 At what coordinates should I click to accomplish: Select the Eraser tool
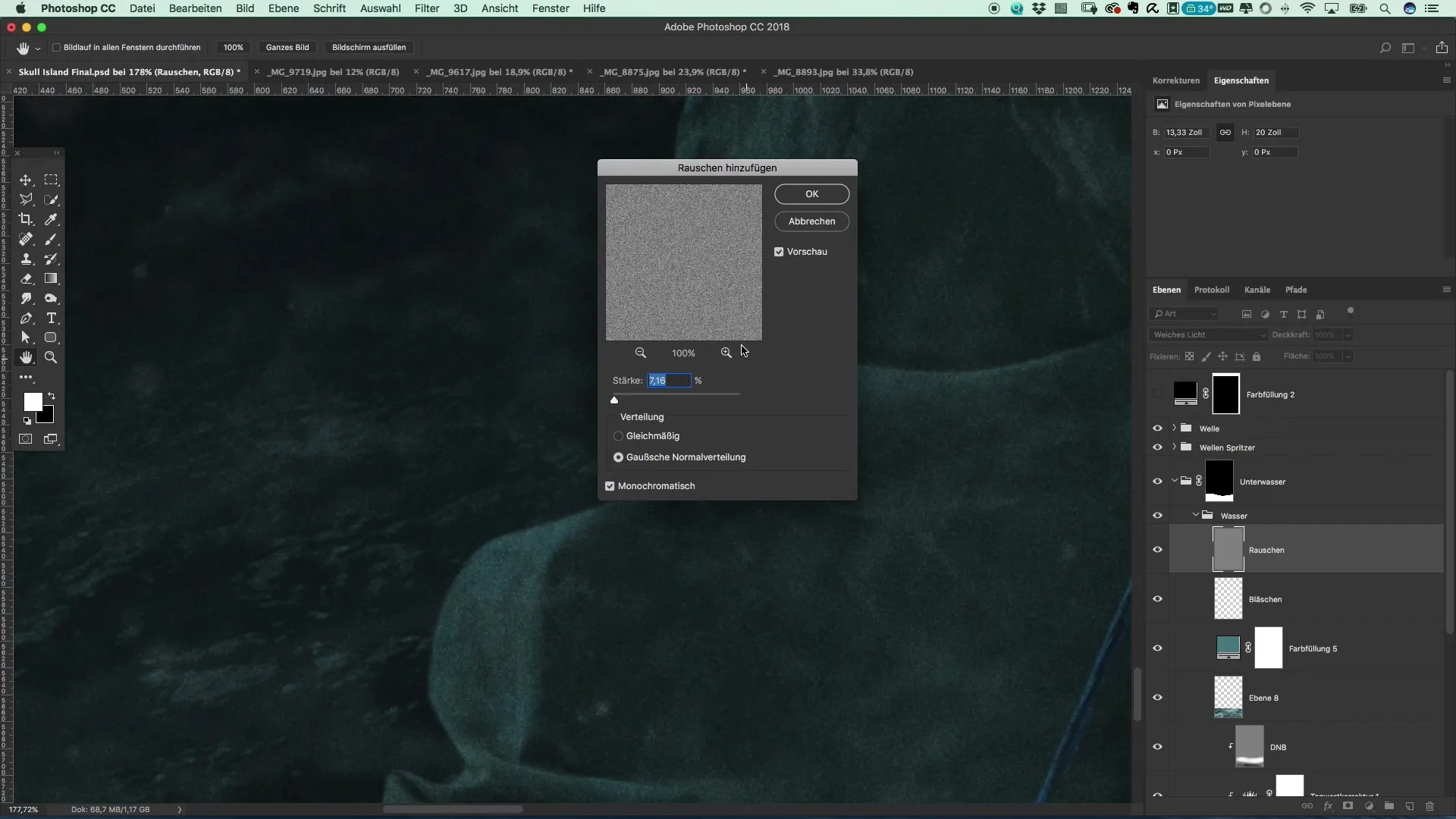click(26, 279)
